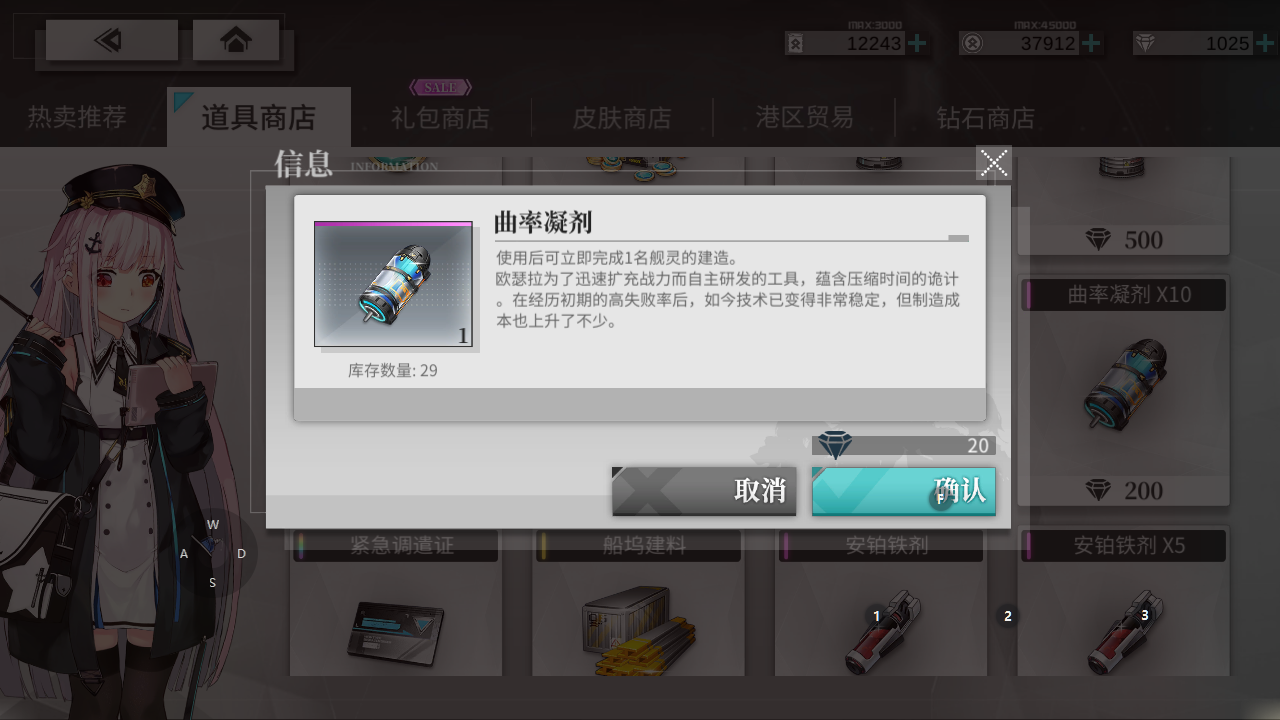Click the 曲率凝剂 item icon in dialog

(x=393, y=285)
